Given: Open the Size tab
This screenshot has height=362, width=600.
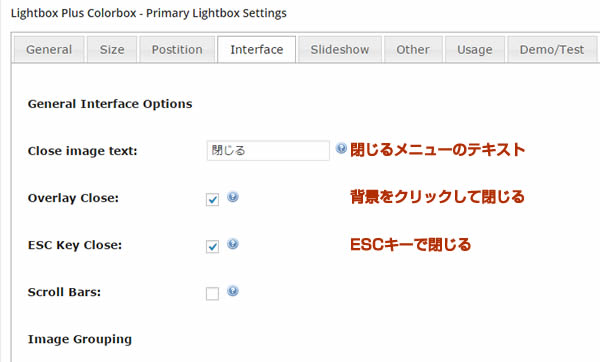Looking at the screenshot, I should pyautogui.click(x=112, y=49).
